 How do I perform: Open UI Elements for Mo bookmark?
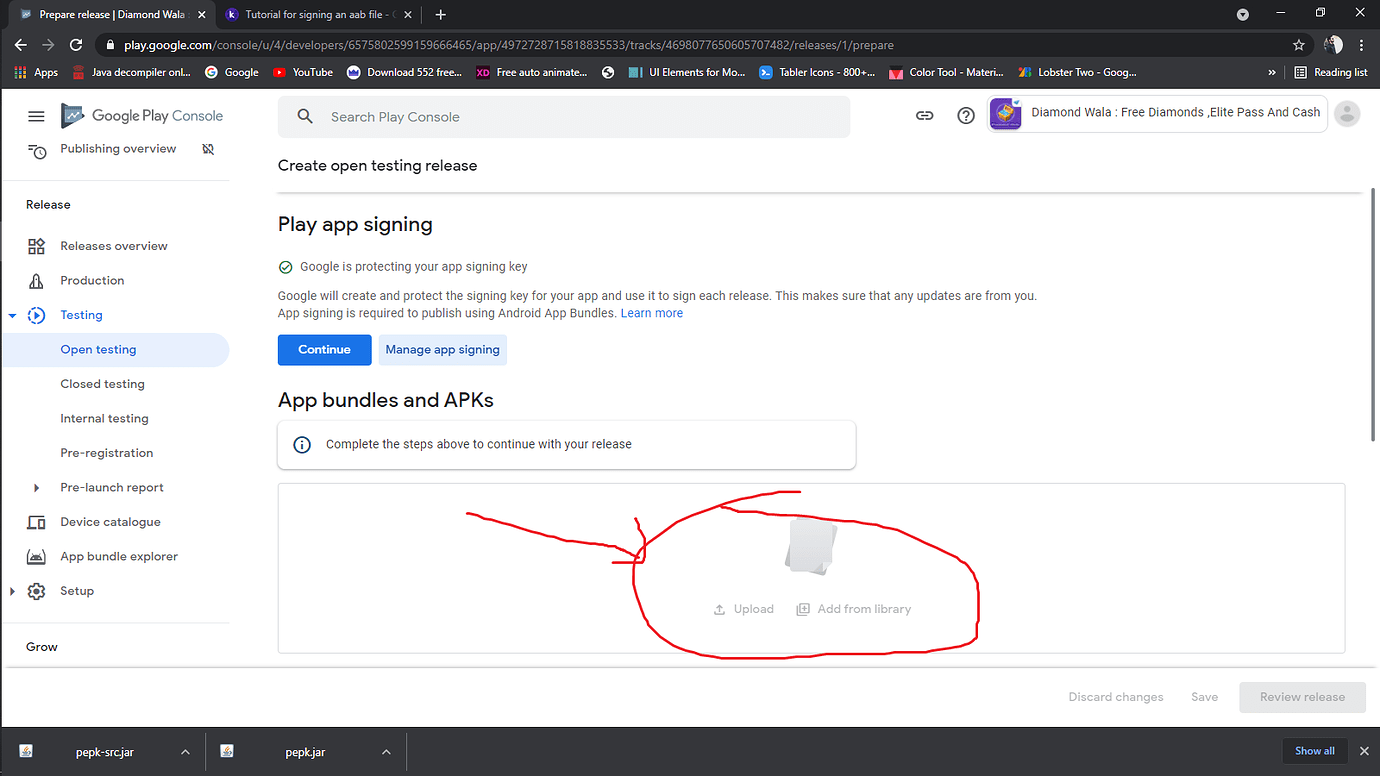(687, 72)
